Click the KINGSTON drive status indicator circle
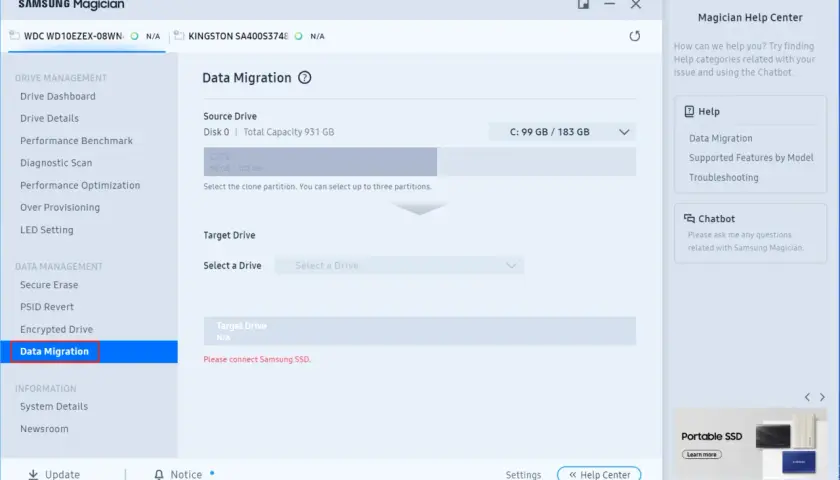840x480 pixels. pyautogui.click(x=298, y=36)
